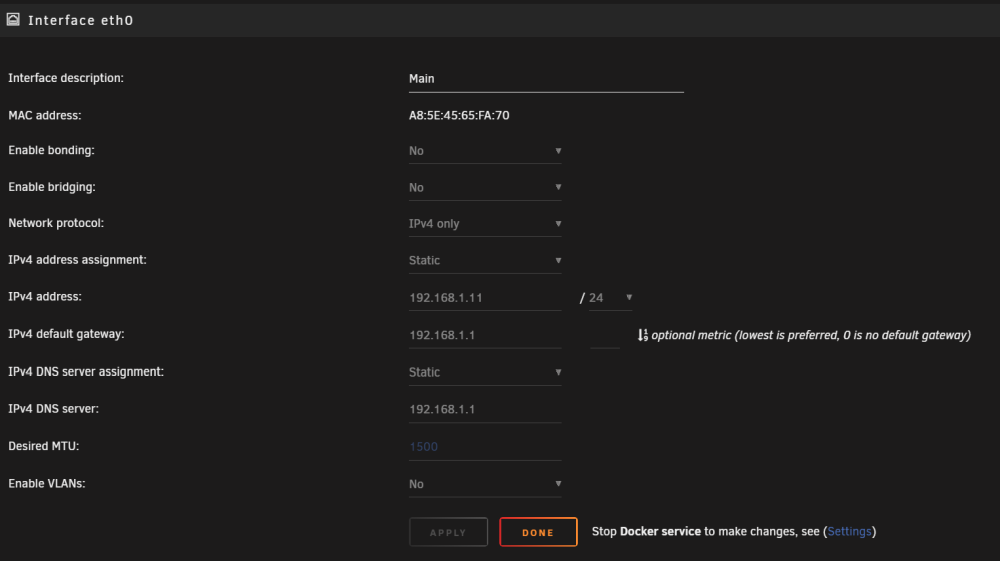Click the Enable bonding label
The width and height of the screenshot is (1000, 561).
(51, 150)
